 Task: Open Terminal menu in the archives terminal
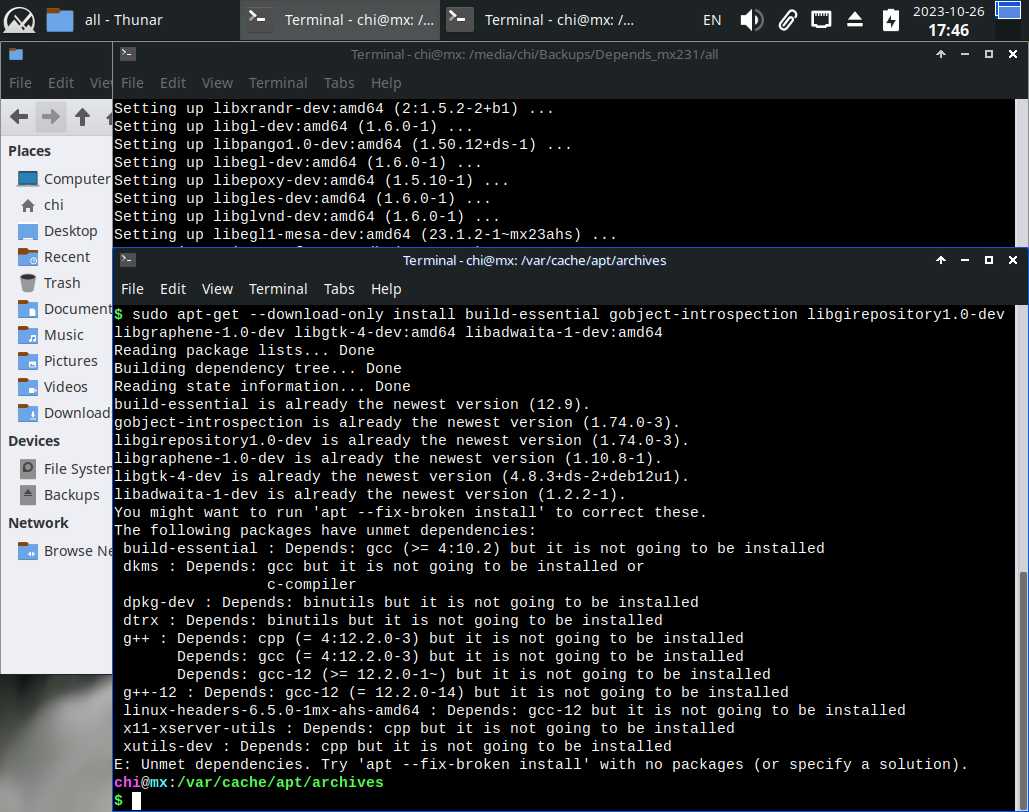pos(278,289)
